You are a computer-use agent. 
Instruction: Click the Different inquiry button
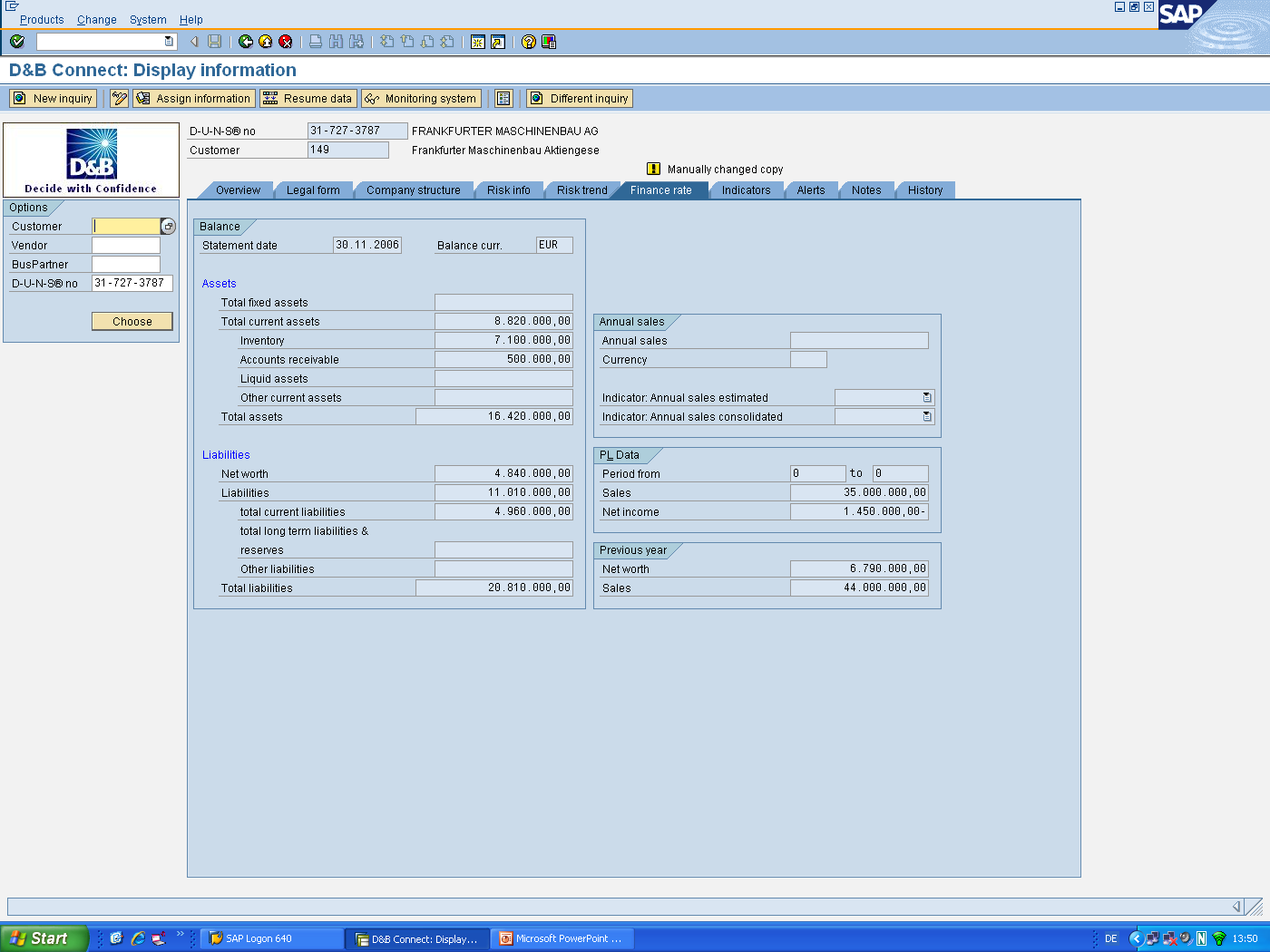[x=580, y=99]
